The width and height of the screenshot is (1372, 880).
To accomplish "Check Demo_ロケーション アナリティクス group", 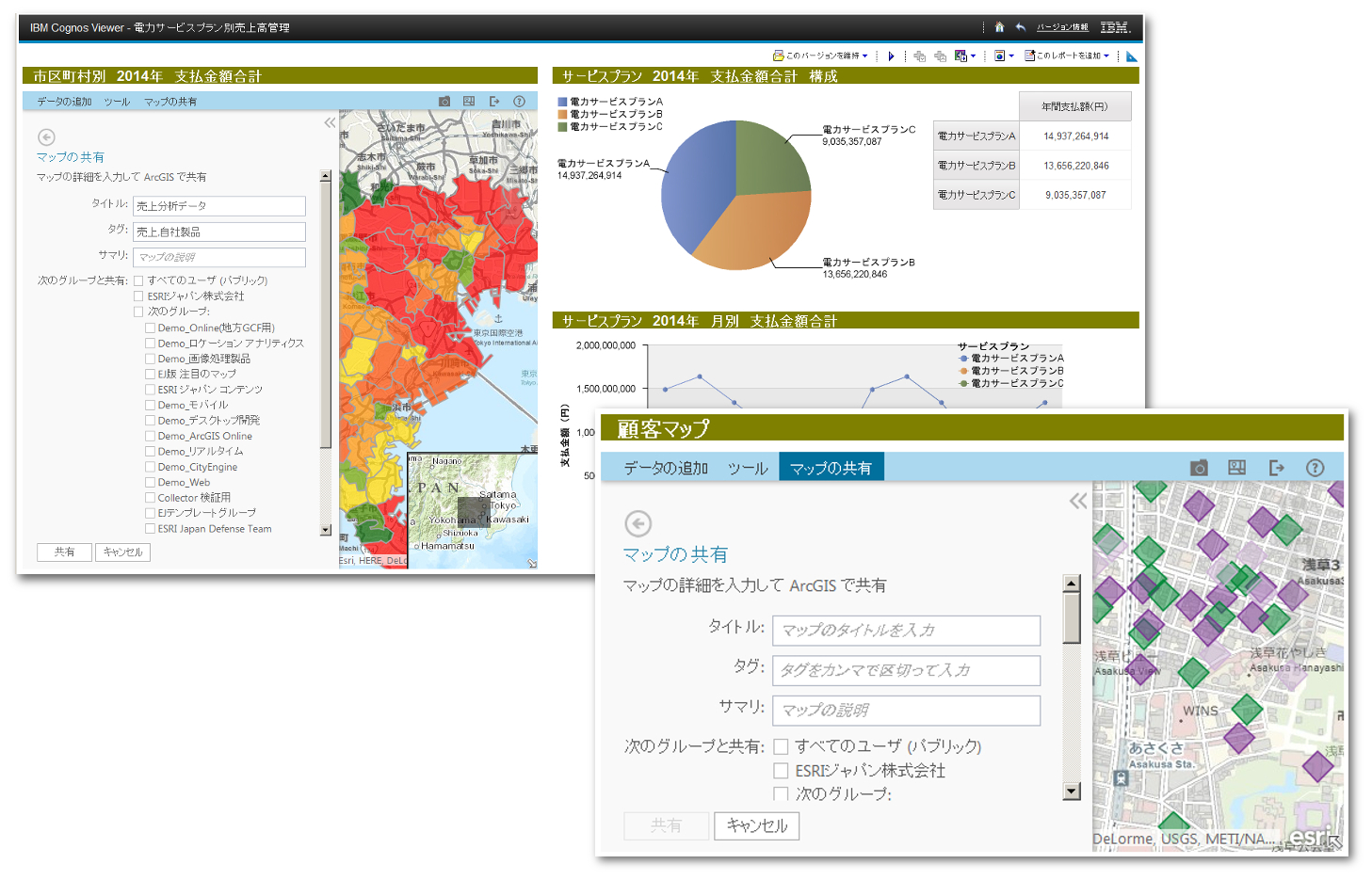I will 150,344.
